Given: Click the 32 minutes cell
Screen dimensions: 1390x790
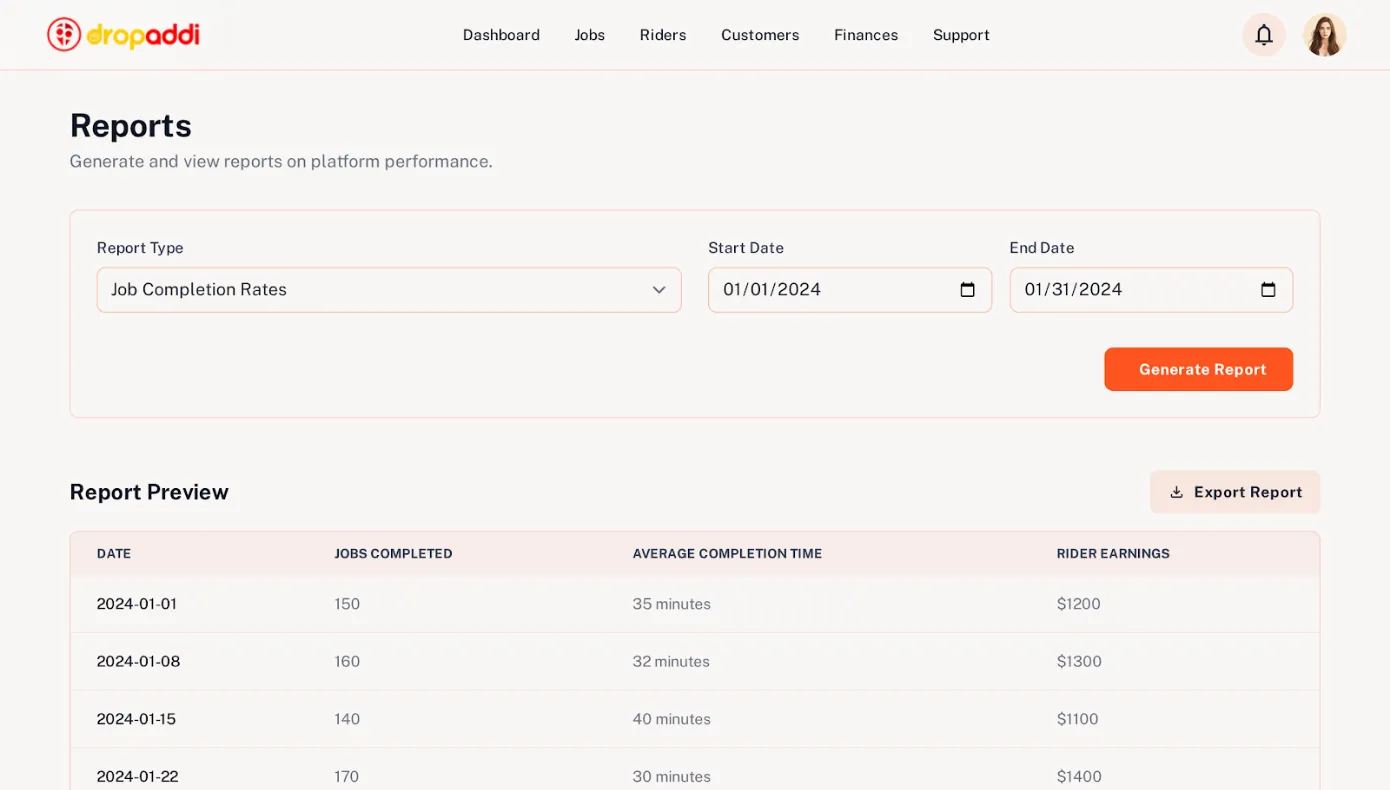Looking at the screenshot, I should [671, 662].
